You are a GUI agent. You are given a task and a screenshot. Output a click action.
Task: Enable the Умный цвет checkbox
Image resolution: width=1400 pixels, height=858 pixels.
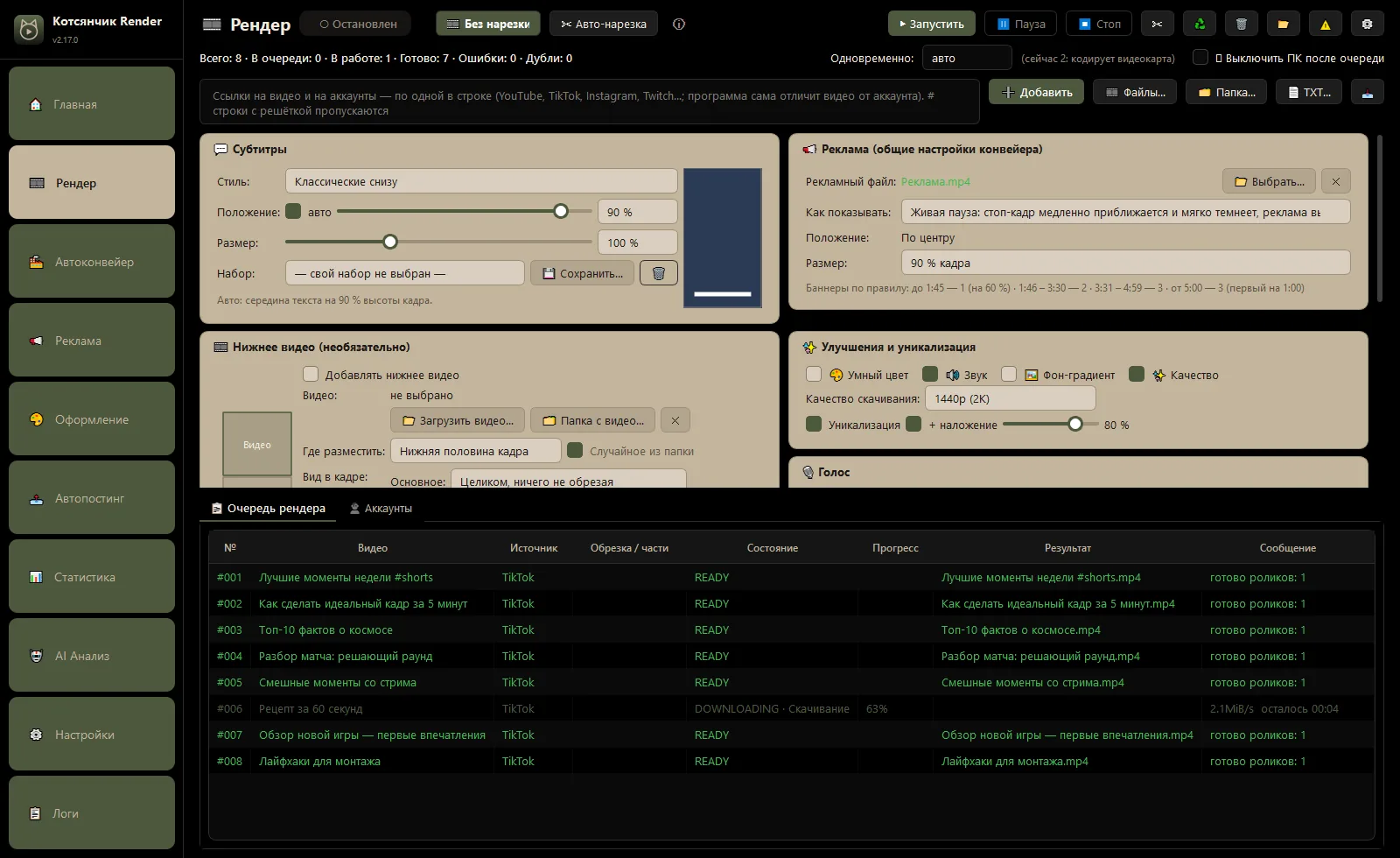814,374
